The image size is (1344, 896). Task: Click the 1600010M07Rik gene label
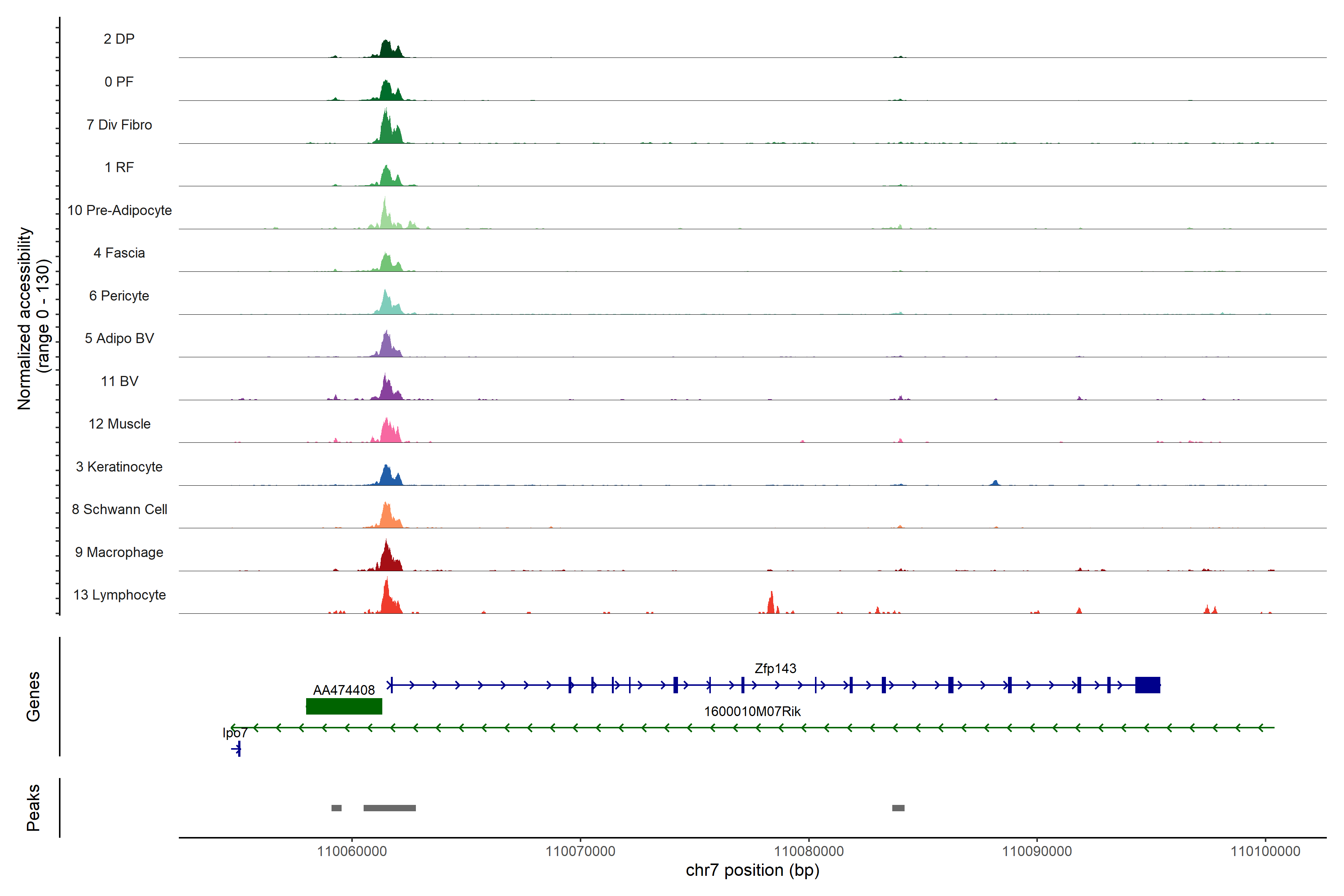click(752, 712)
